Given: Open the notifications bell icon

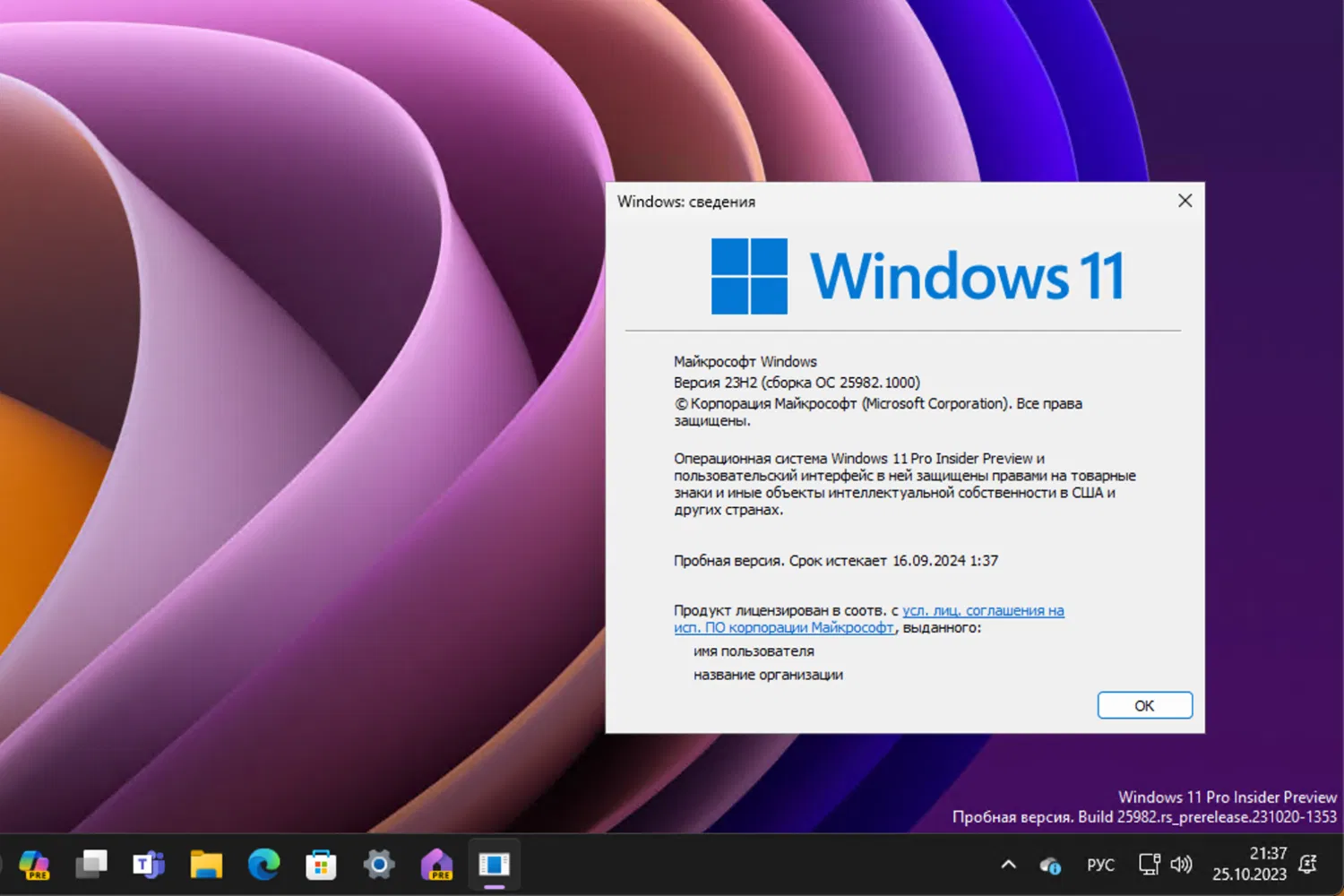Looking at the screenshot, I should [1308, 864].
